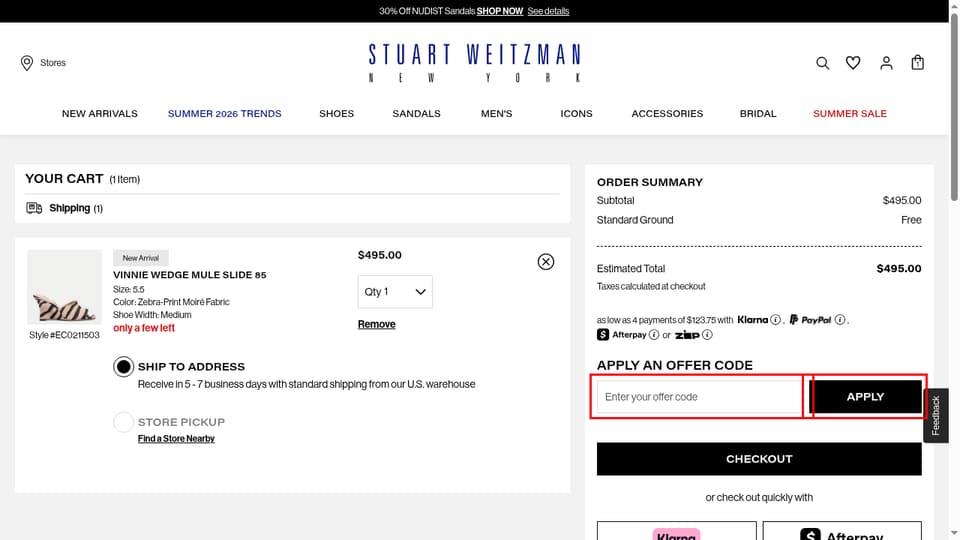Open the Shoes menu
Image resolution: width=960 pixels, height=540 pixels.
(336, 114)
